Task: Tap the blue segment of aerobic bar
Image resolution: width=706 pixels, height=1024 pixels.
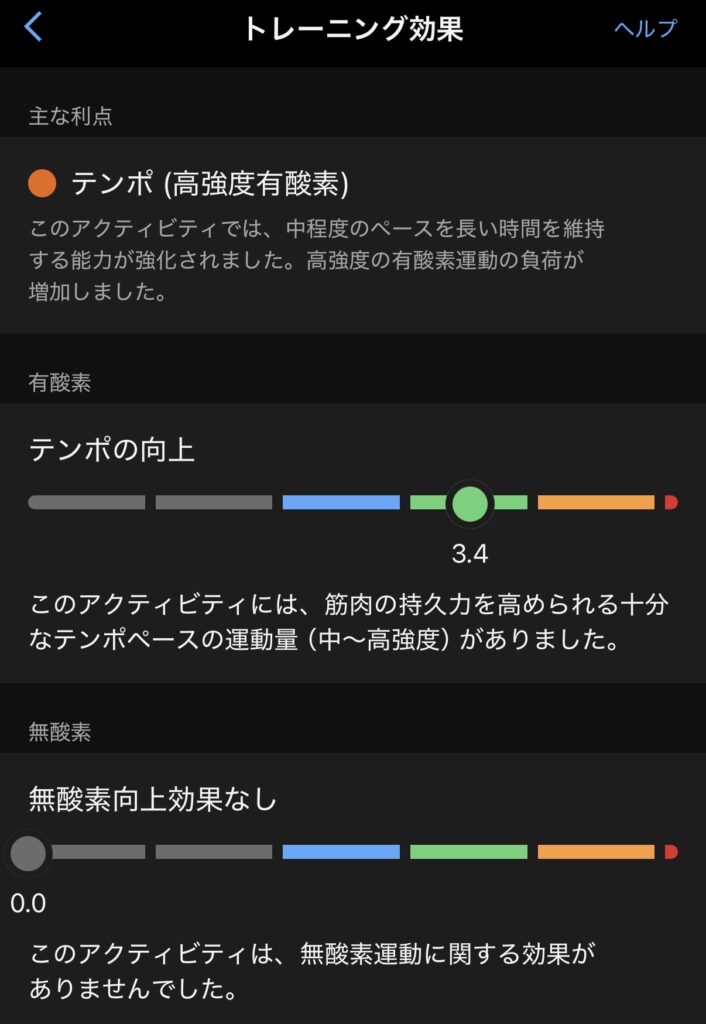Action: [341, 502]
